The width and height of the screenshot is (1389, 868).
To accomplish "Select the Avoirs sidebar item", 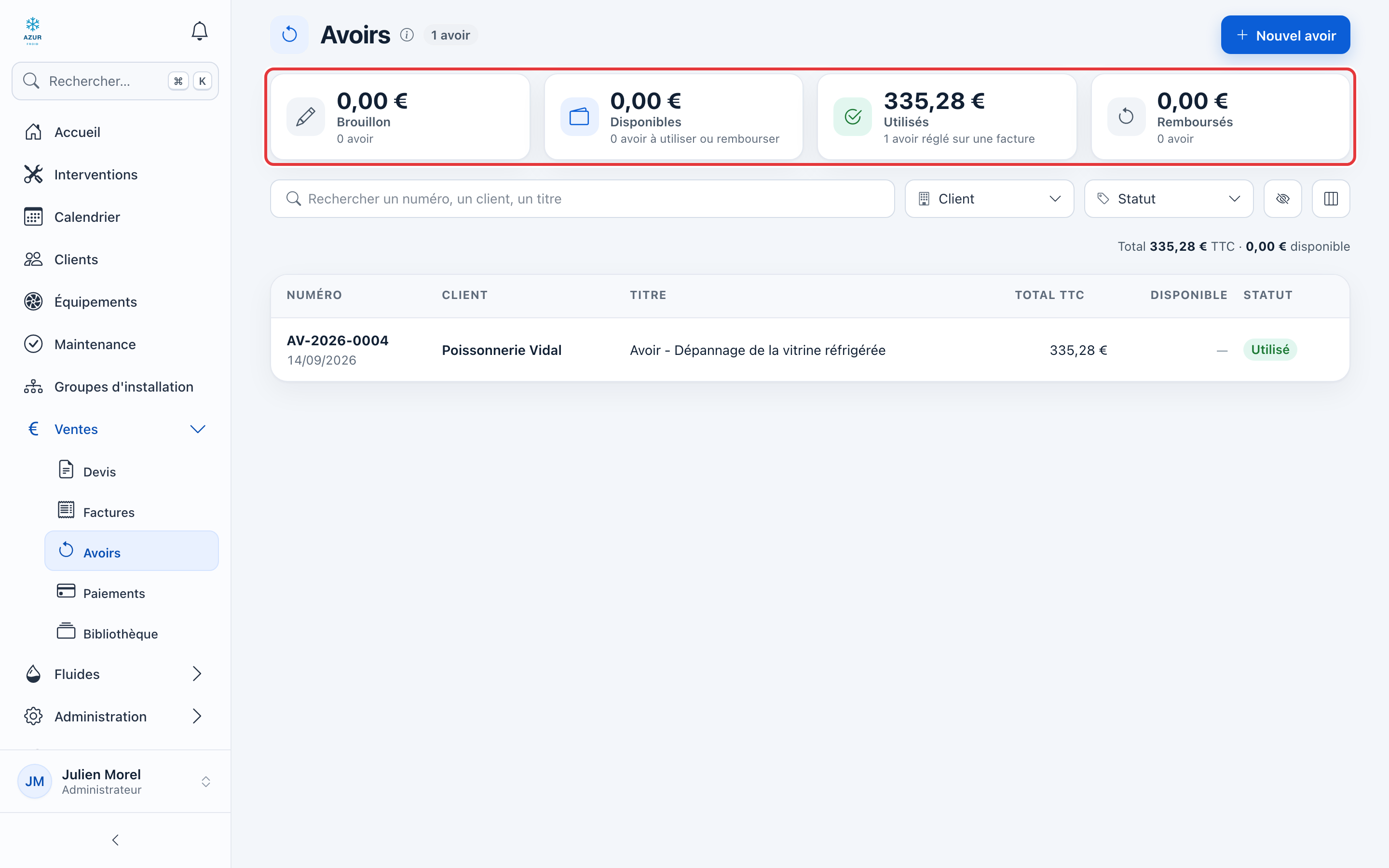I will click(132, 551).
